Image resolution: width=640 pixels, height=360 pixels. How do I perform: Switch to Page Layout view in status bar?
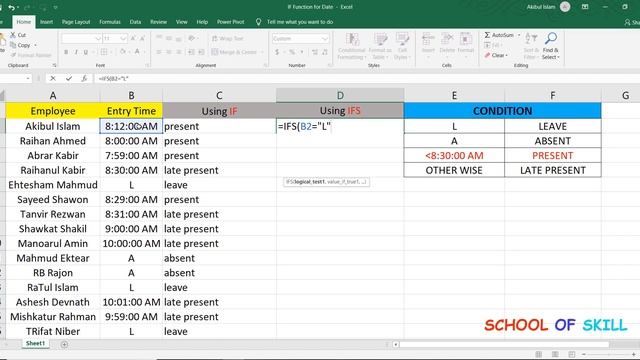555,354
